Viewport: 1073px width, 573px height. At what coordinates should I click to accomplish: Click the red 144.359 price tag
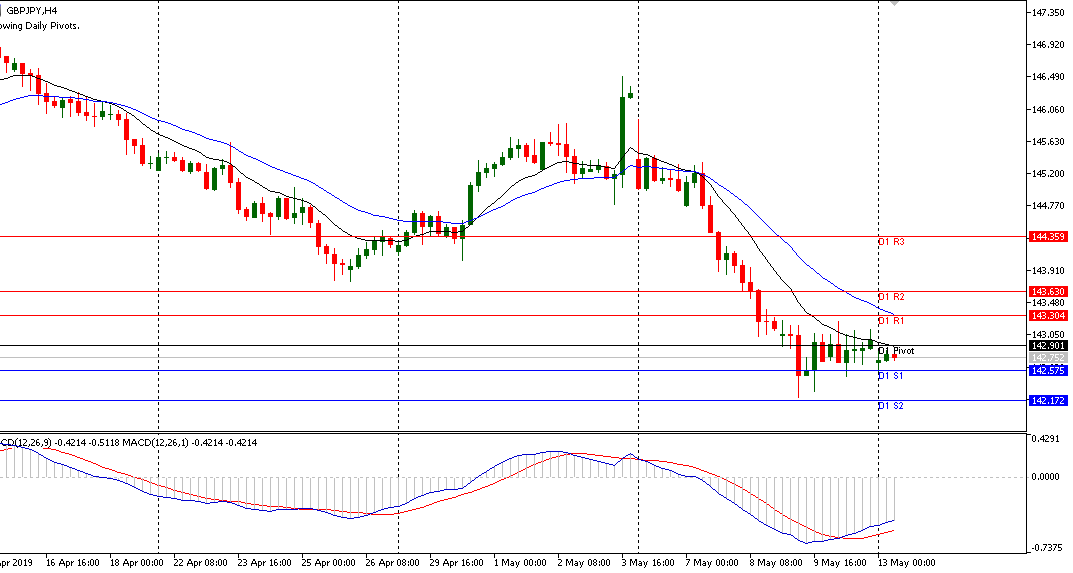pos(1048,237)
